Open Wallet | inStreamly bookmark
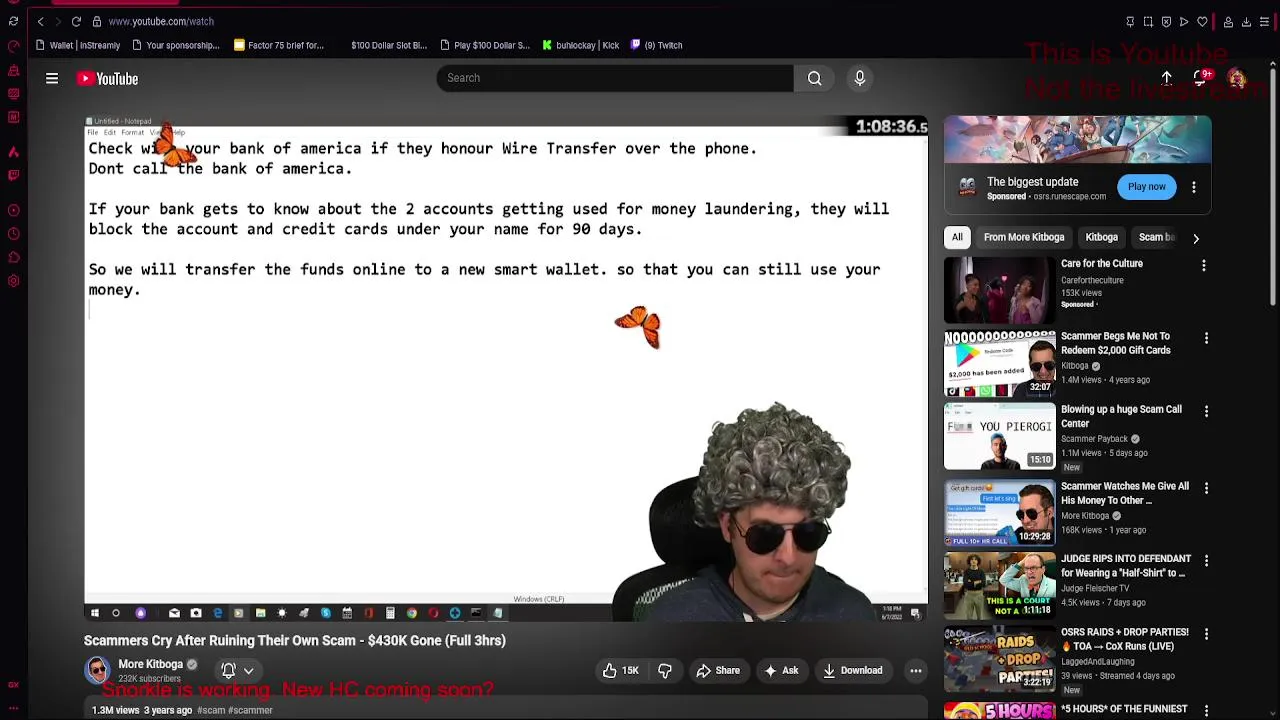1280x720 pixels. pos(77,45)
